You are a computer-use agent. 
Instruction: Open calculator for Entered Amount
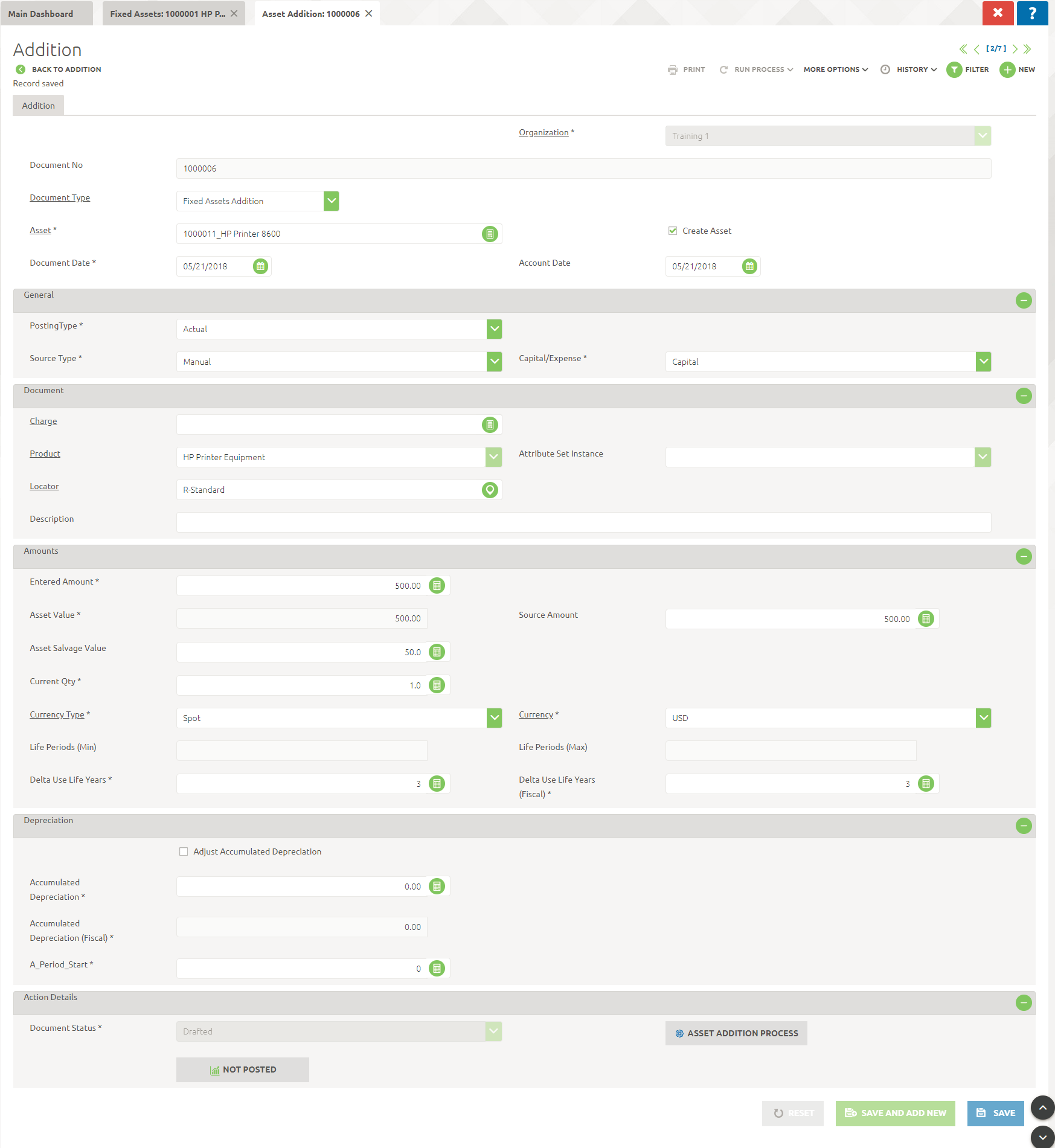437,585
